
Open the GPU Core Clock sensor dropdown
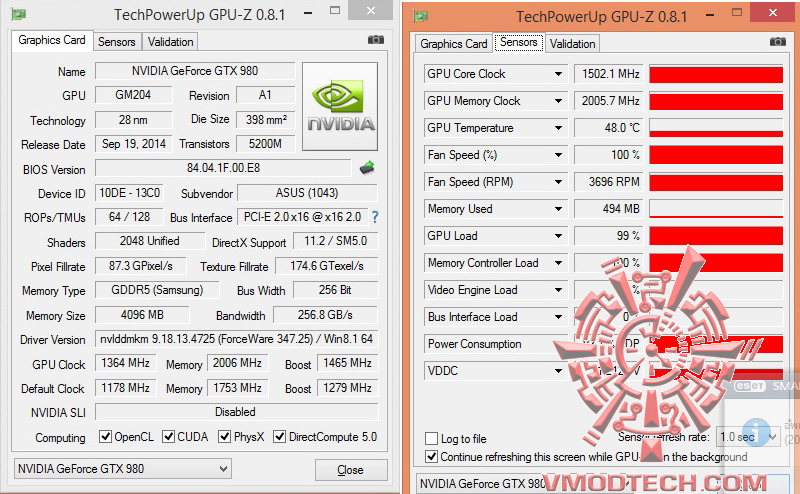tap(558, 74)
